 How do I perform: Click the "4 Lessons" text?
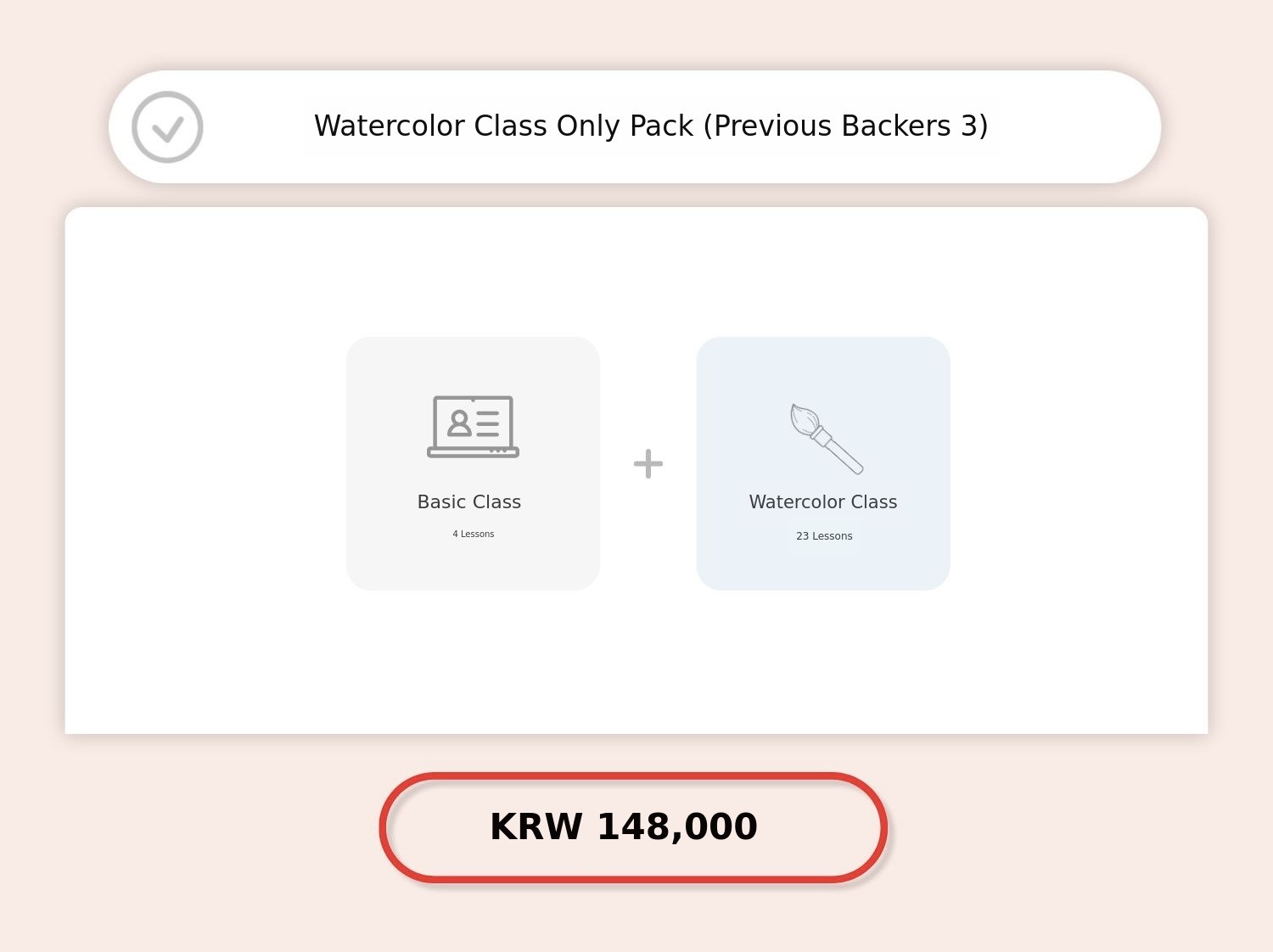pyautogui.click(x=473, y=534)
